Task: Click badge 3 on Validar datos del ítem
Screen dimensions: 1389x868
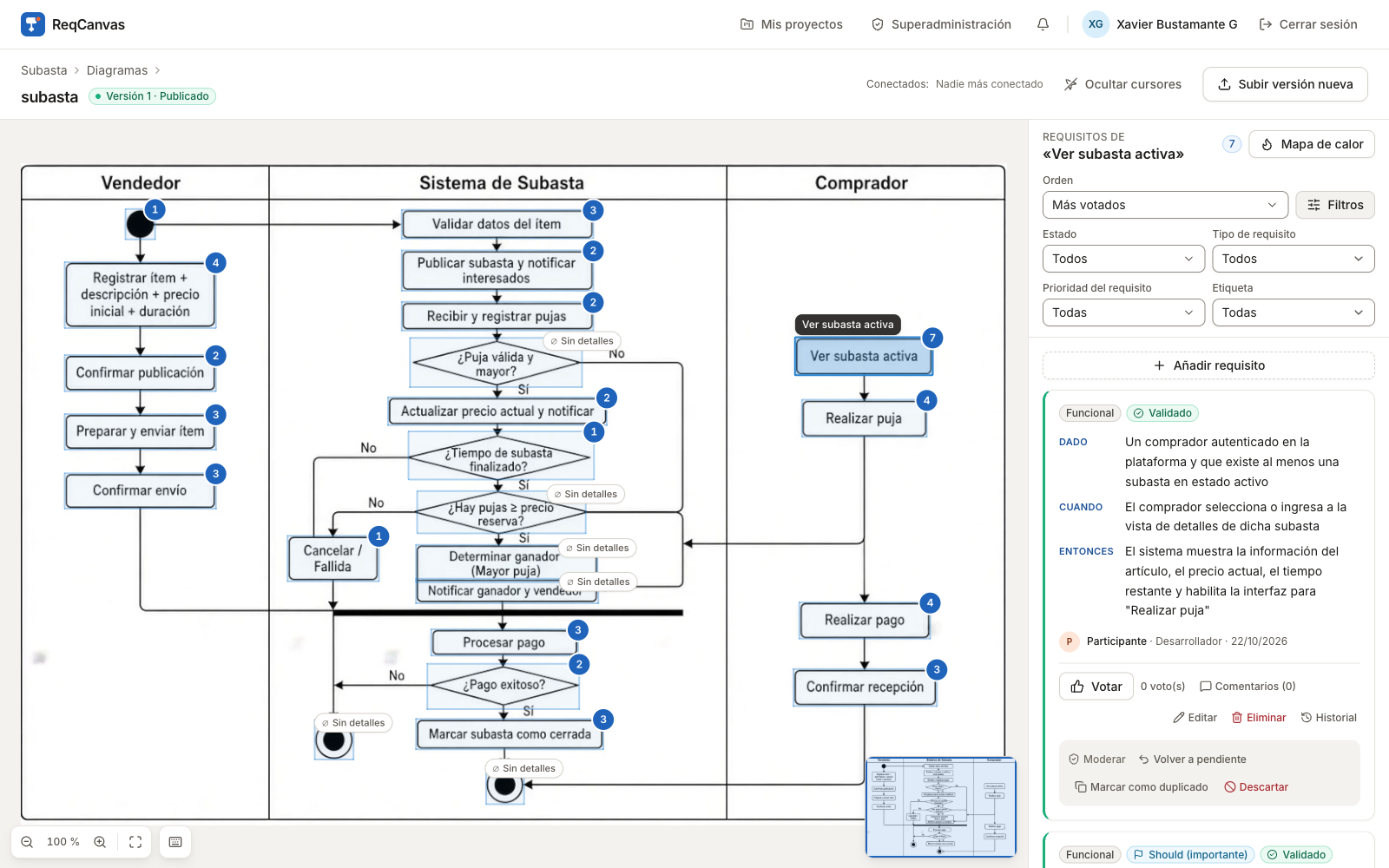Action: pos(593,210)
